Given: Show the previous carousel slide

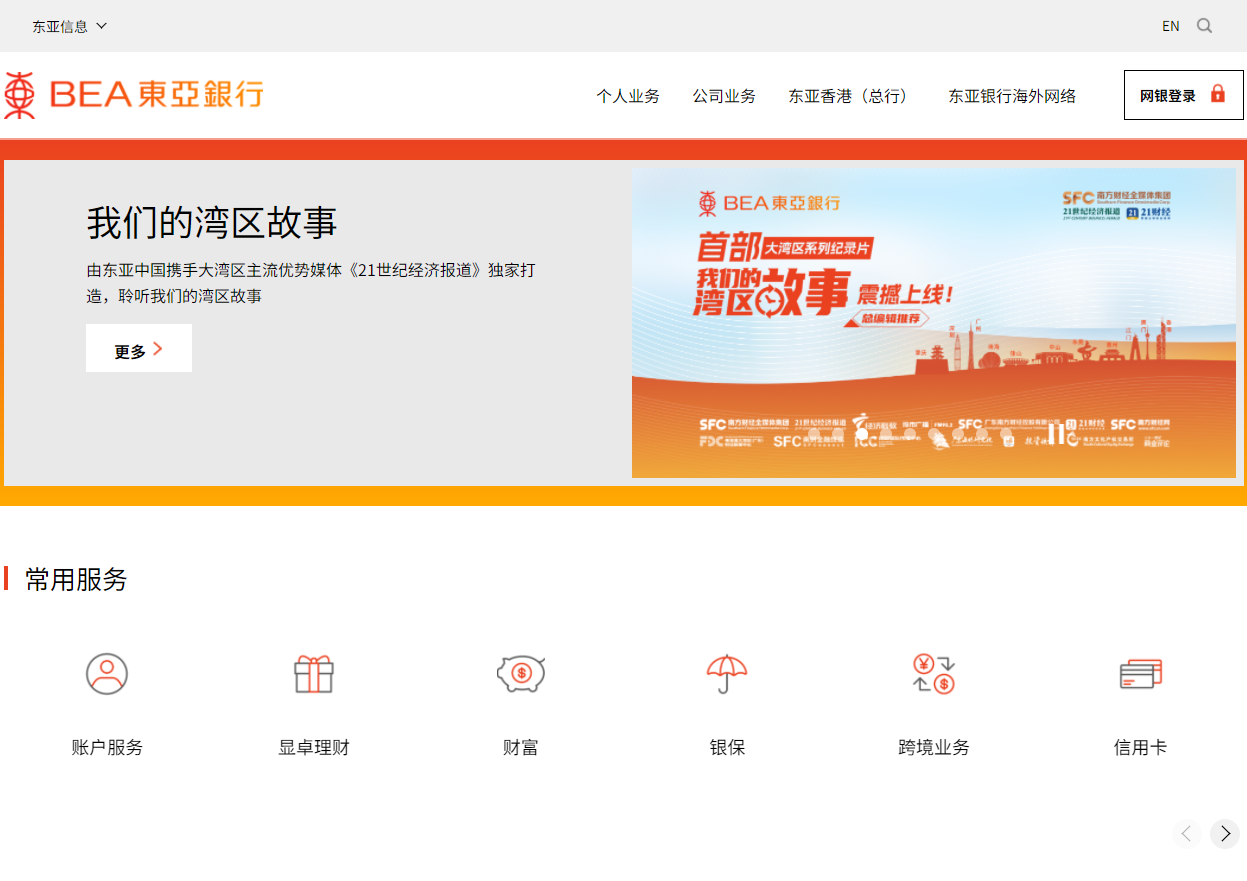Looking at the screenshot, I should (1186, 833).
